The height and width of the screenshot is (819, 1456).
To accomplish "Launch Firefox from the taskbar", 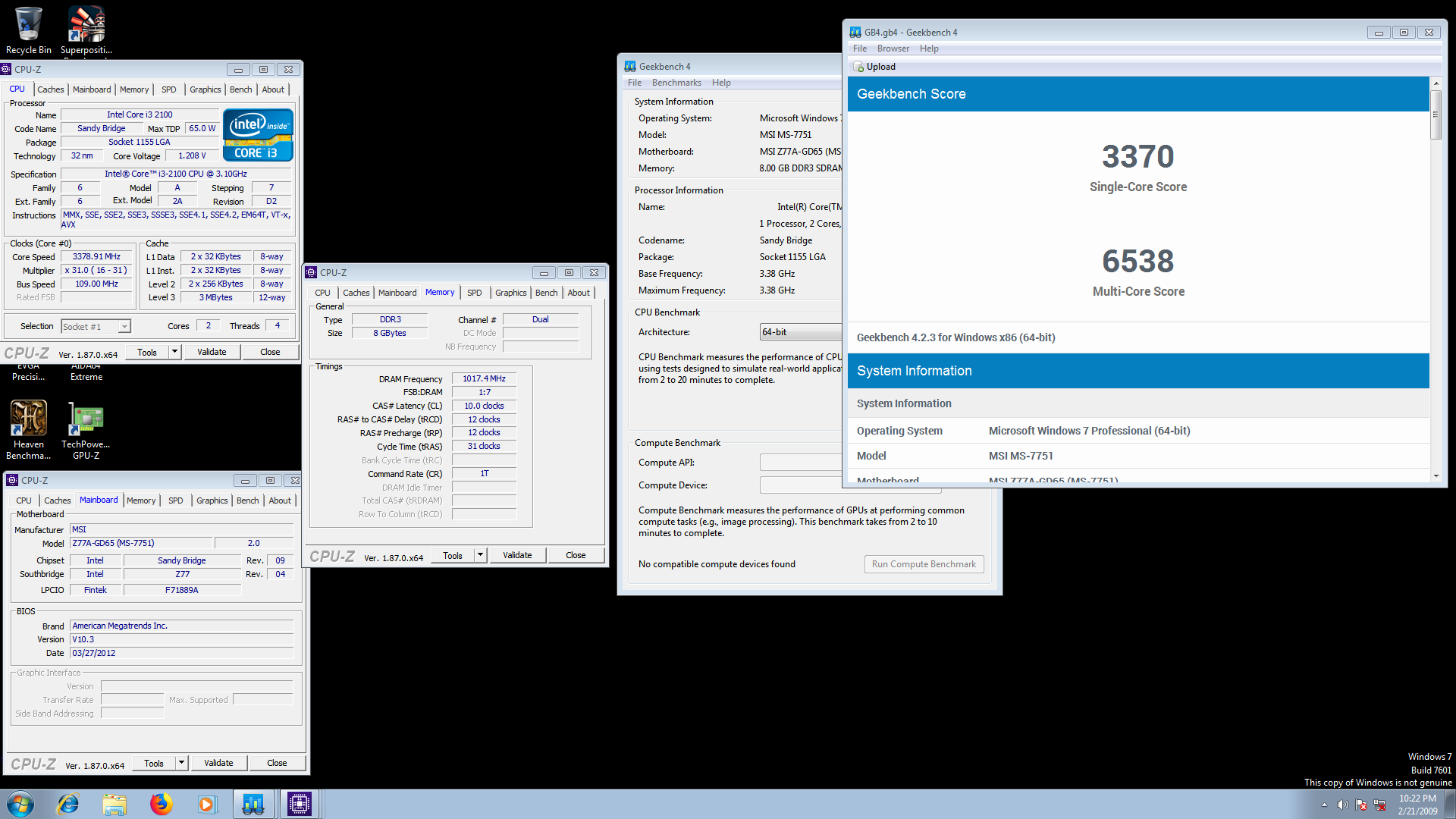I will (x=161, y=804).
